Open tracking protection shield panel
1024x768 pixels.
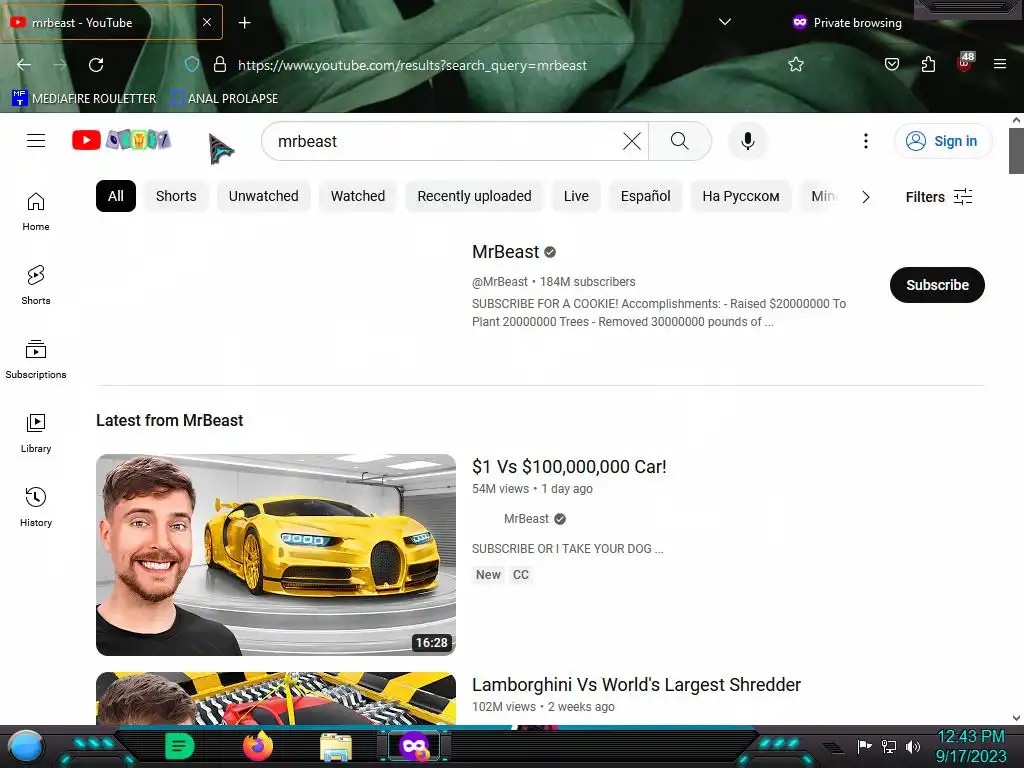(191, 65)
